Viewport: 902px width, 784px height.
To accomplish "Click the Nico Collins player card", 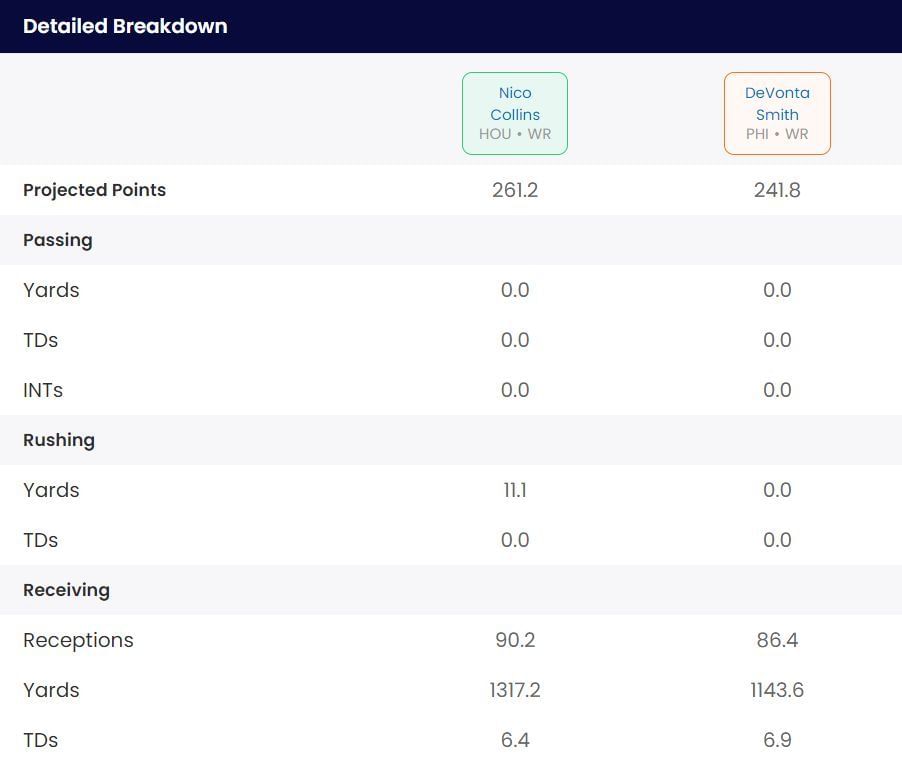I will [515, 113].
